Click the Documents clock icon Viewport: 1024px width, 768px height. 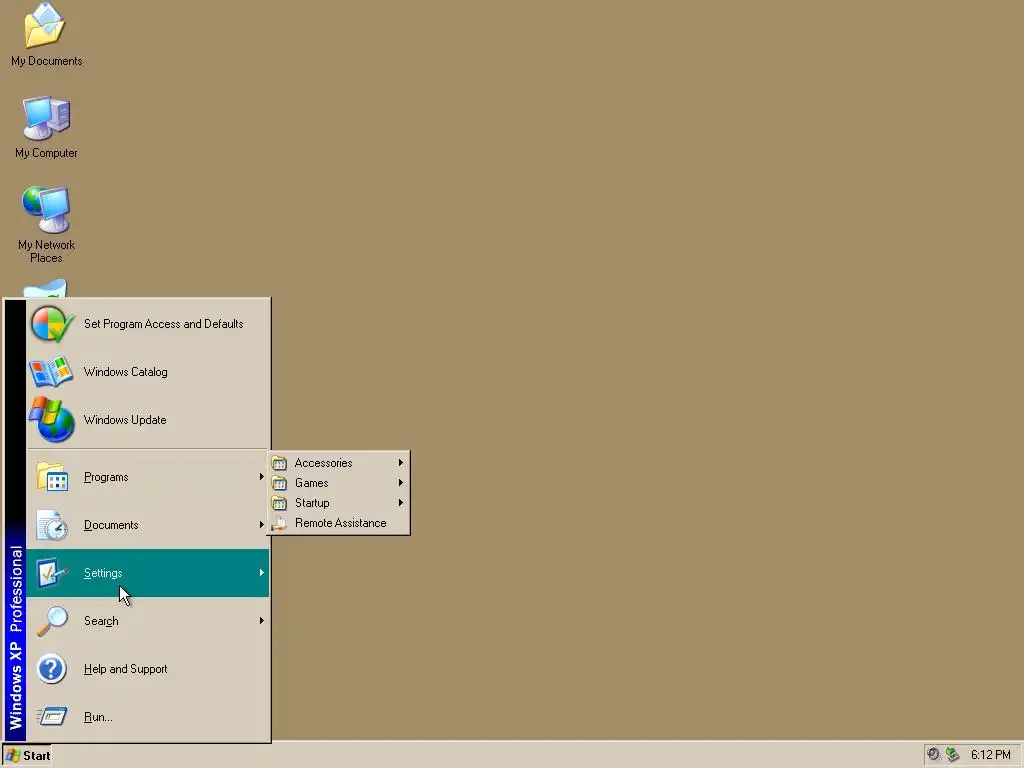click(52, 525)
